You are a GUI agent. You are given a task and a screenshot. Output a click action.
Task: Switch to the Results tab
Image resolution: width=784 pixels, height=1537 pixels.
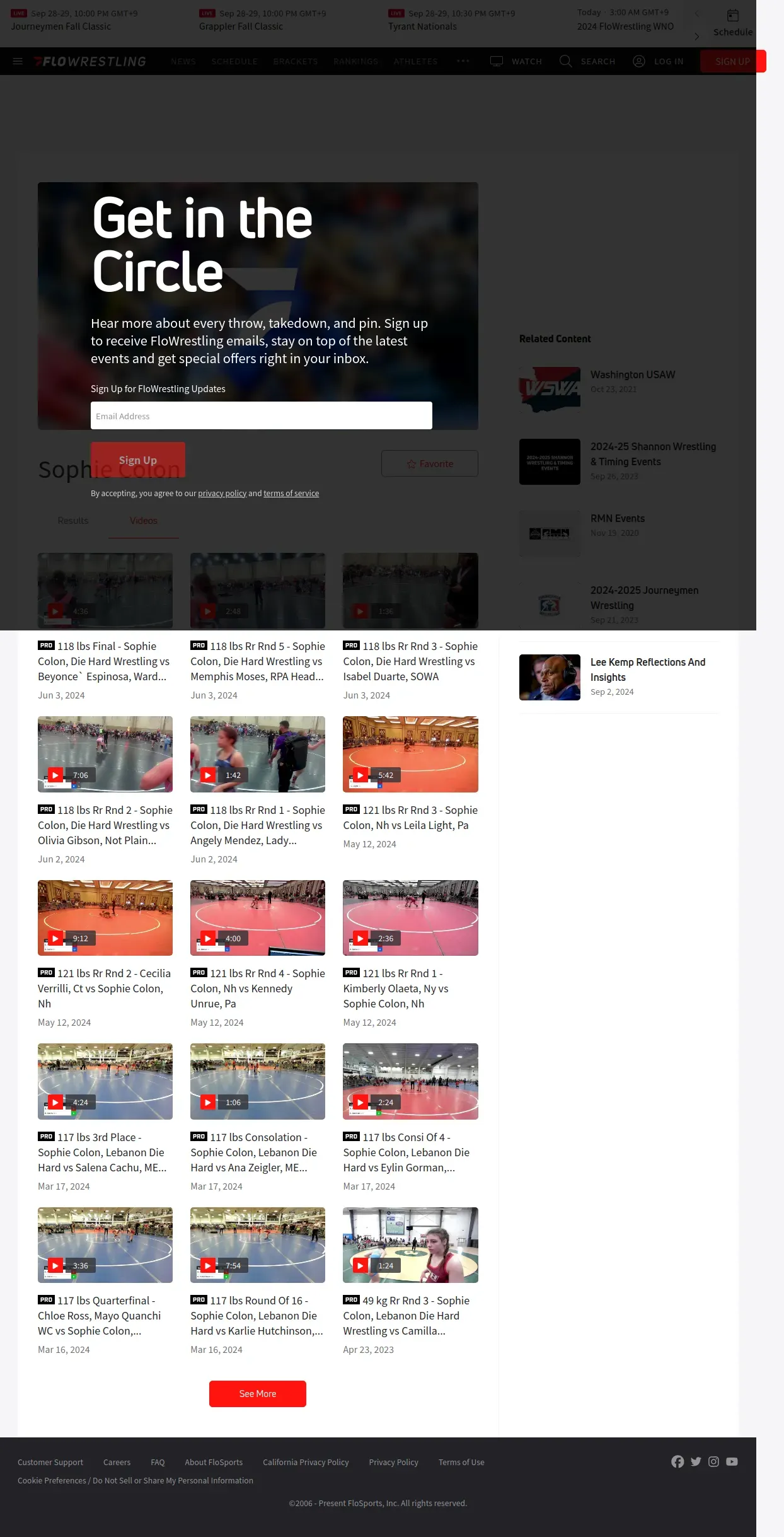pyautogui.click(x=73, y=521)
